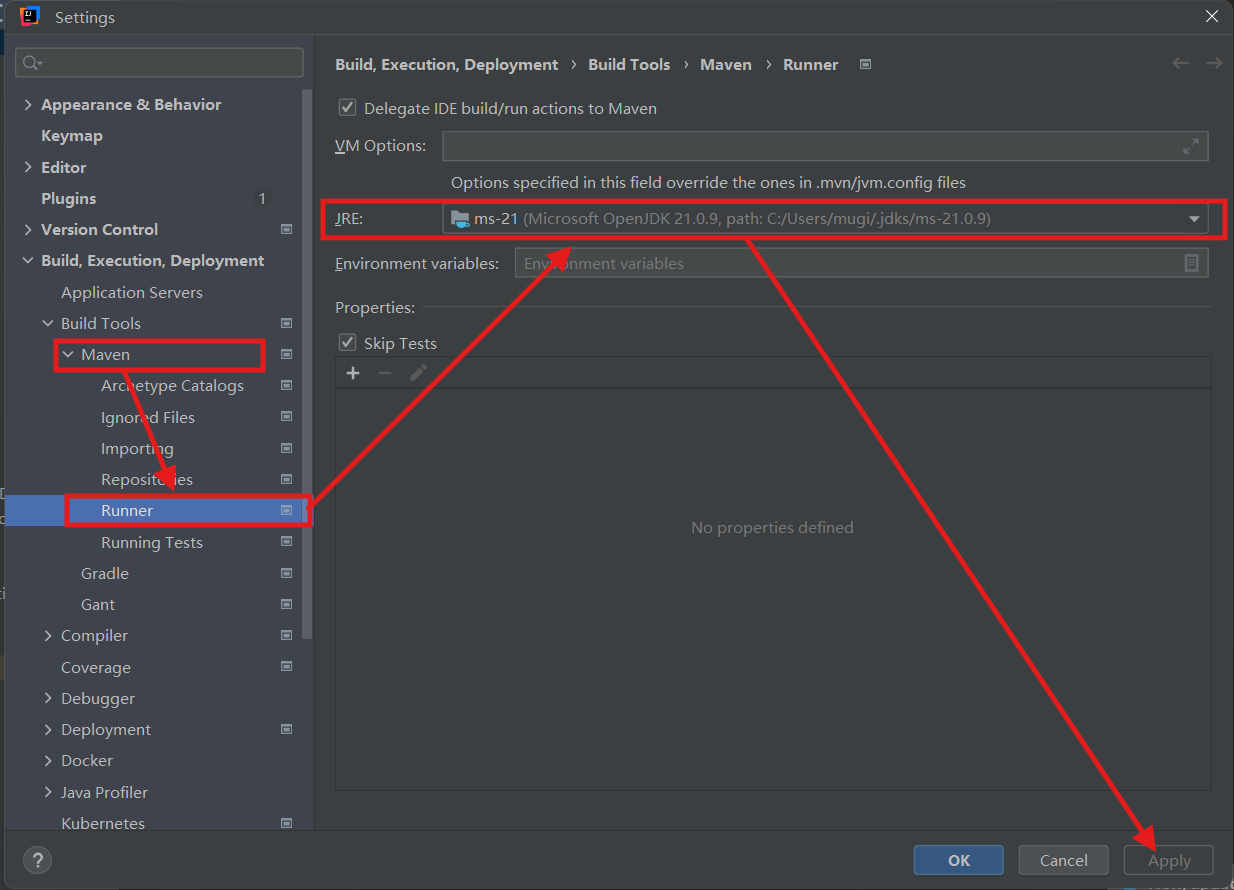
Task: Open Archetype Catalogs under Maven
Action: click(x=172, y=386)
